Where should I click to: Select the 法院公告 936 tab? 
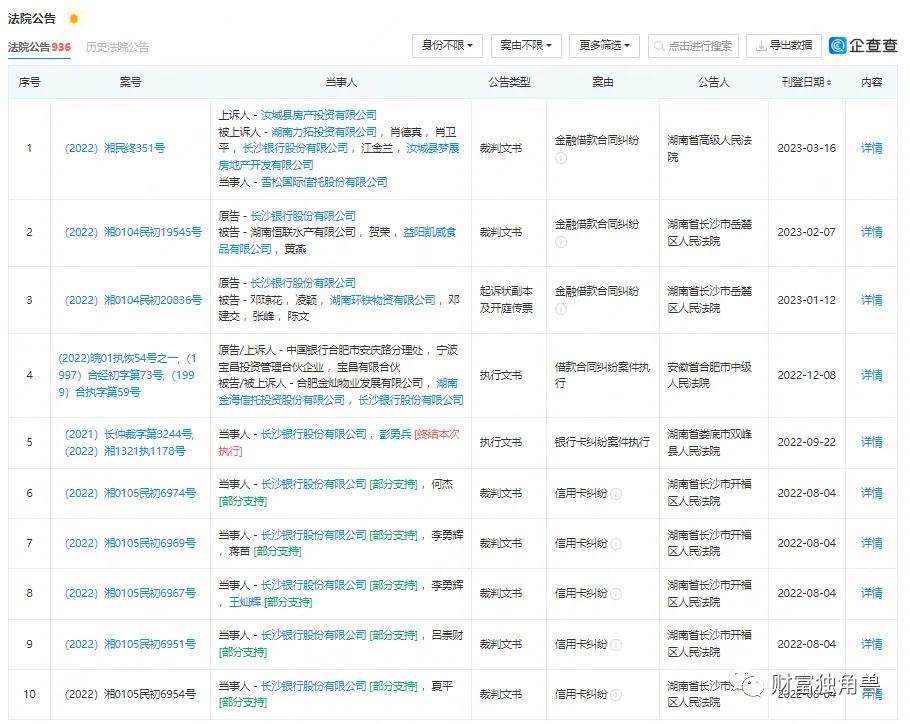(x=39, y=47)
